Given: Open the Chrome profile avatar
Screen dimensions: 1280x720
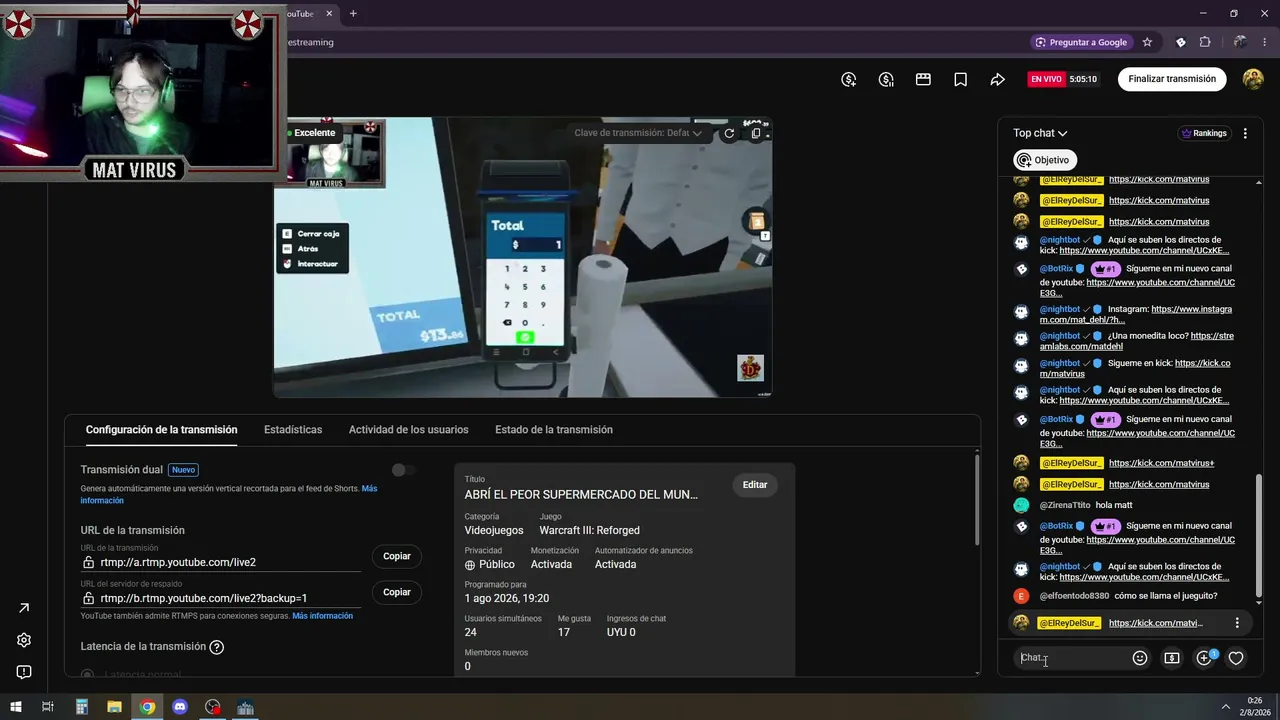Looking at the screenshot, I should pyautogui.click(x=1240, y=42).
